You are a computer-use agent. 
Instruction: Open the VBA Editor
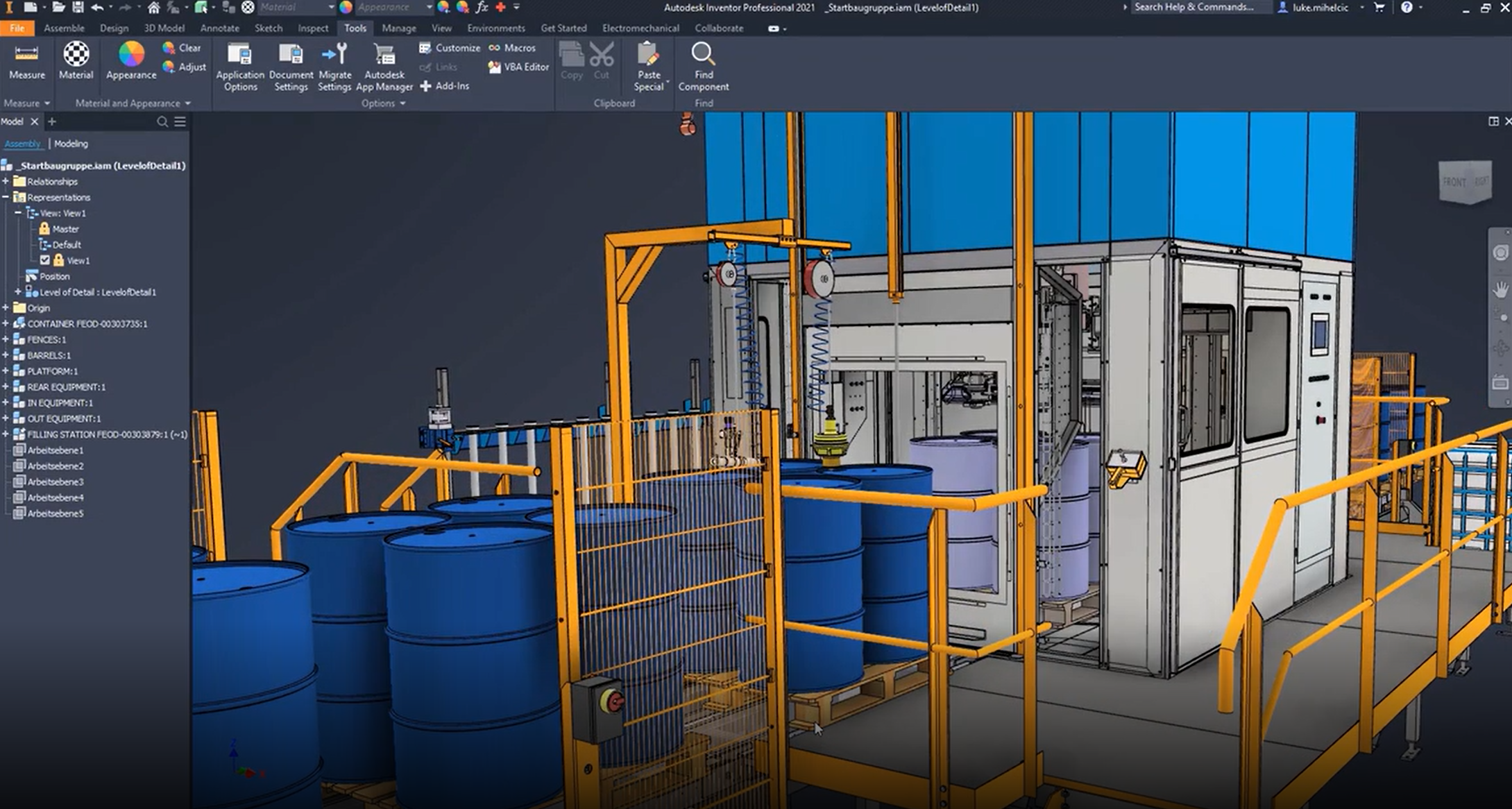coord(518,67)
